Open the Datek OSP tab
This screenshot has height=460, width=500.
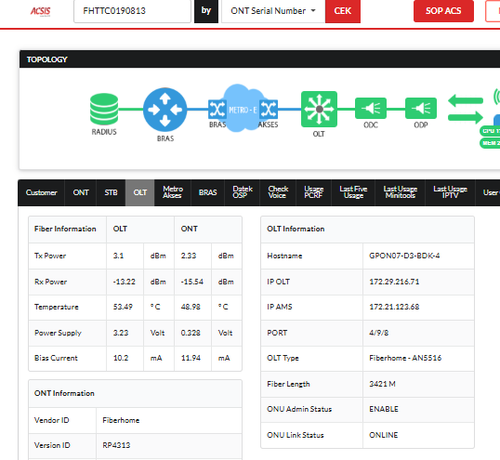pos(242,193)
